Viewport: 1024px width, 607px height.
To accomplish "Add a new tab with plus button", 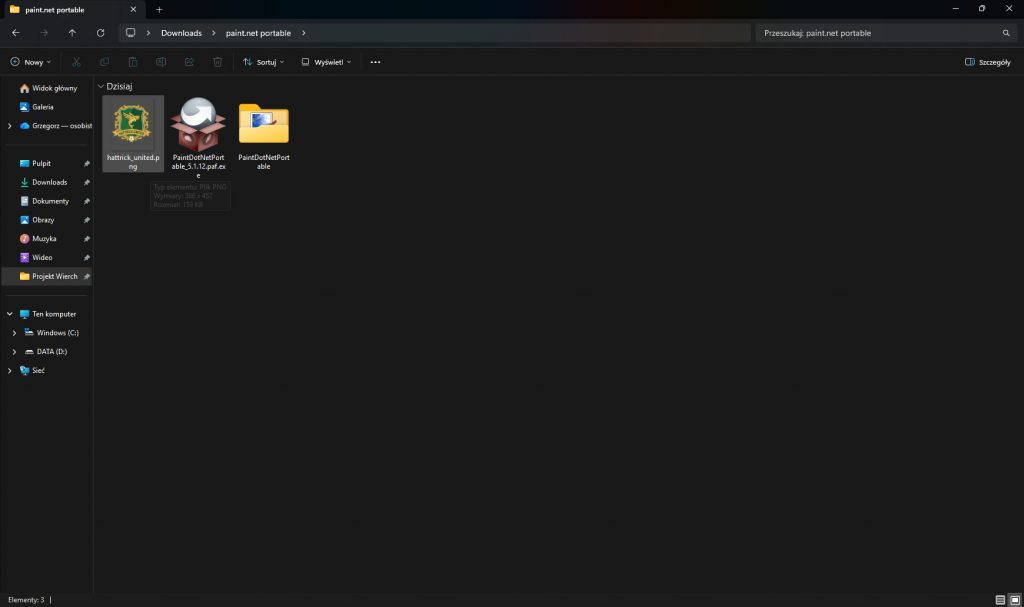I will [159, 9].
